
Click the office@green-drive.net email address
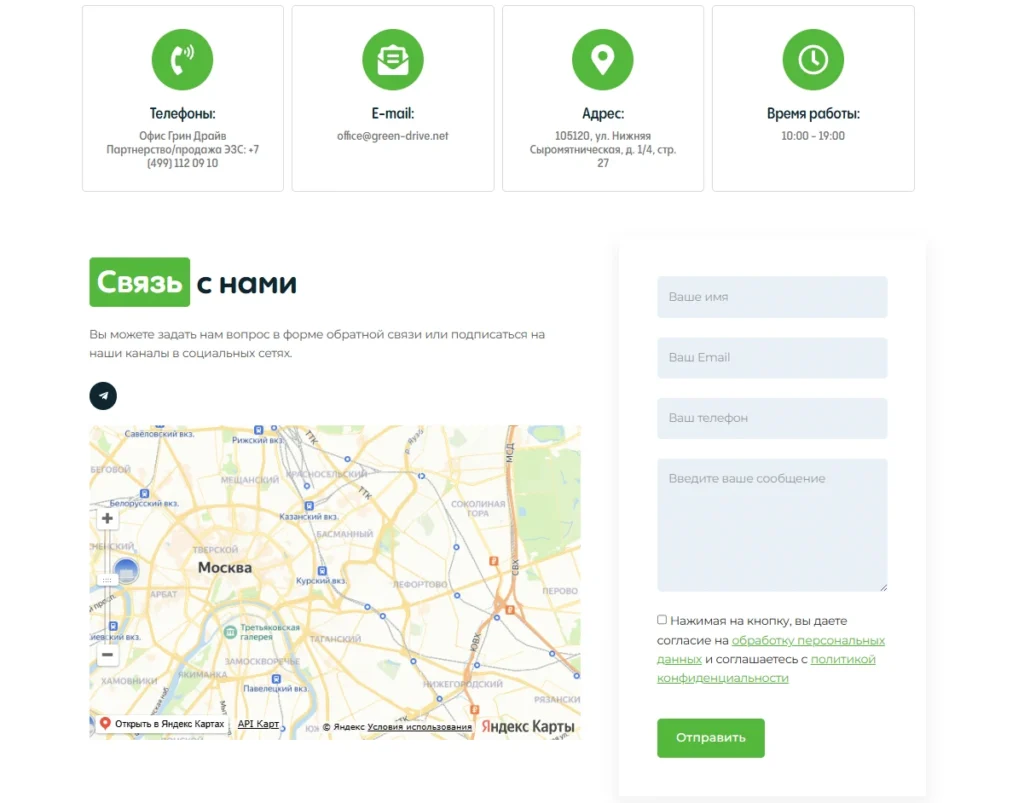(392, 136)
